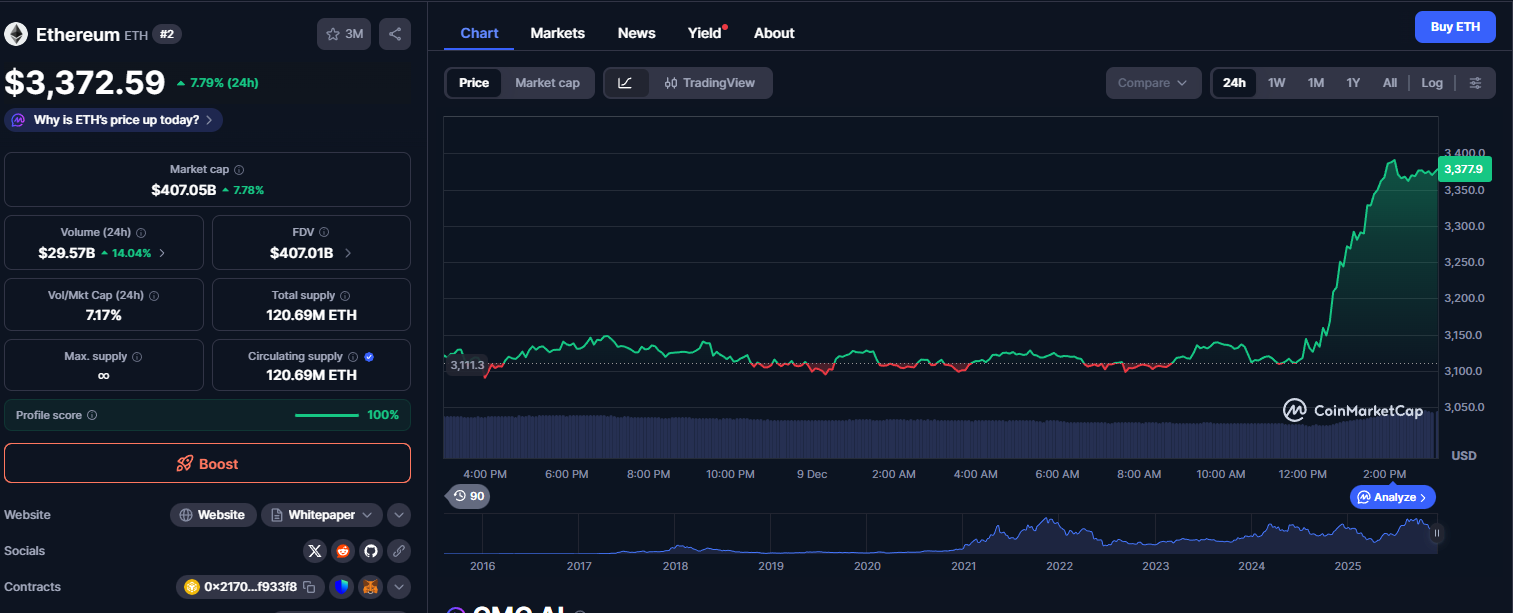Open Ethereum's Reddit community
Image resolution: width=1513 pixels, height=613 pixels.
point(342,550)
